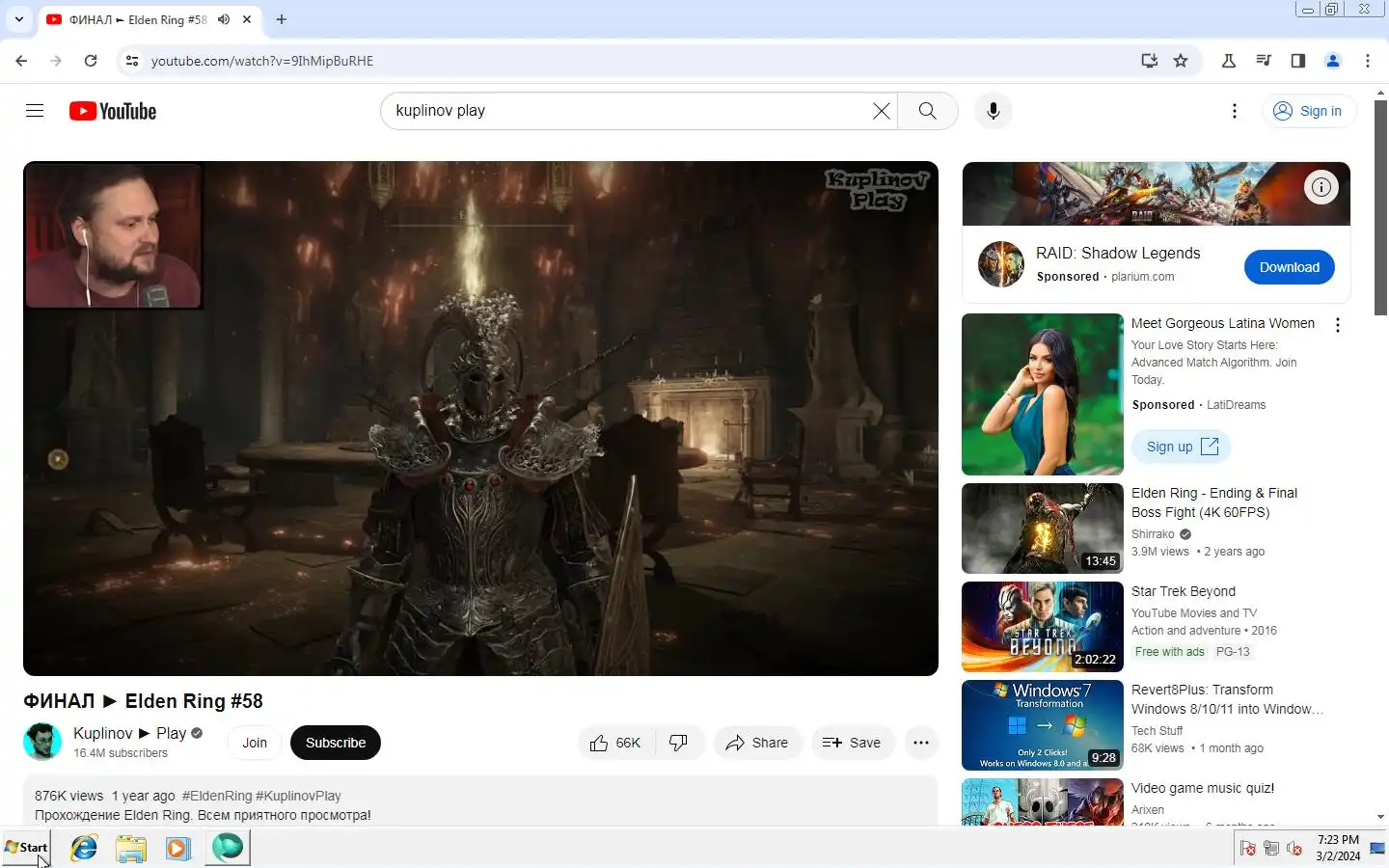Screen dimensions: 1389x868
Task: Open Chrome's three-dot menu
Action: (1368, 61)
